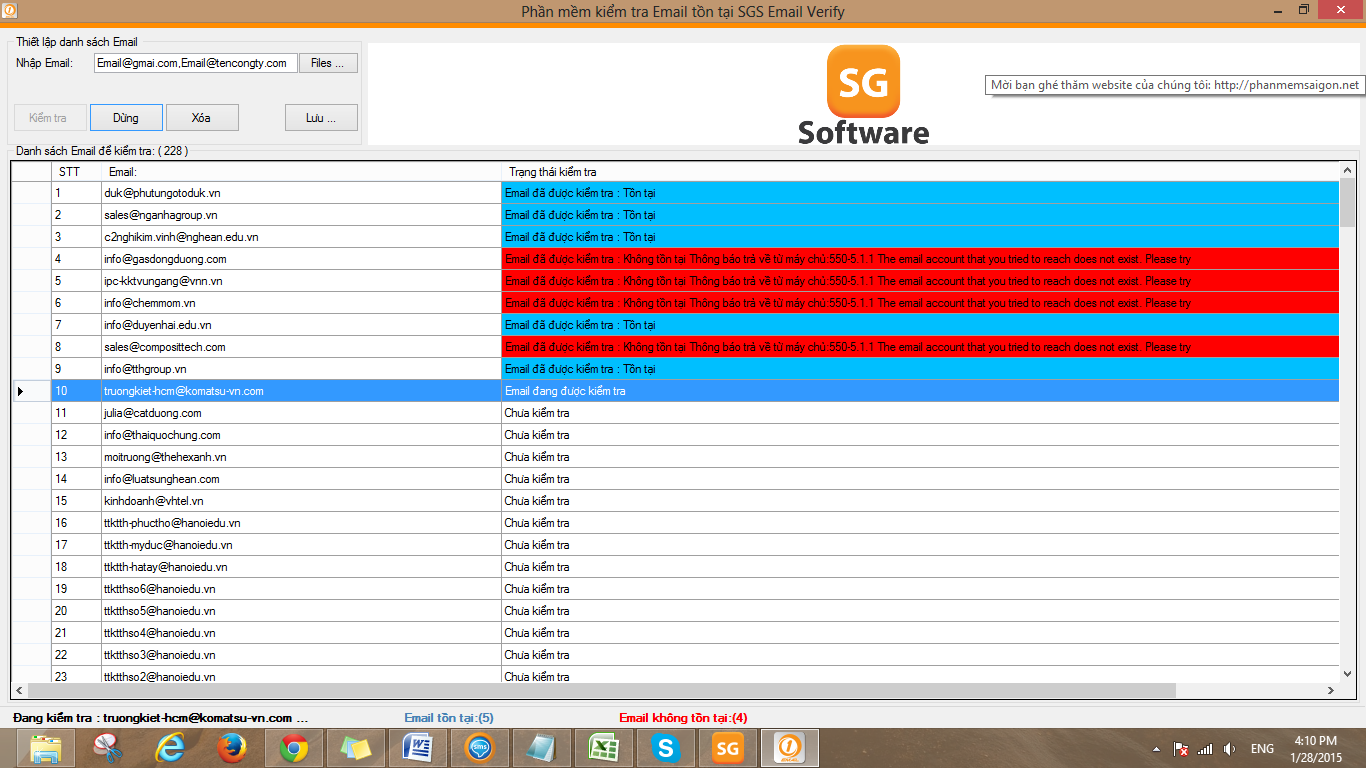The width and height of the screenshot is (1366, 768).
Task: Open Sticky Notes taskbar icon
Action: click(x=356, y=748)
